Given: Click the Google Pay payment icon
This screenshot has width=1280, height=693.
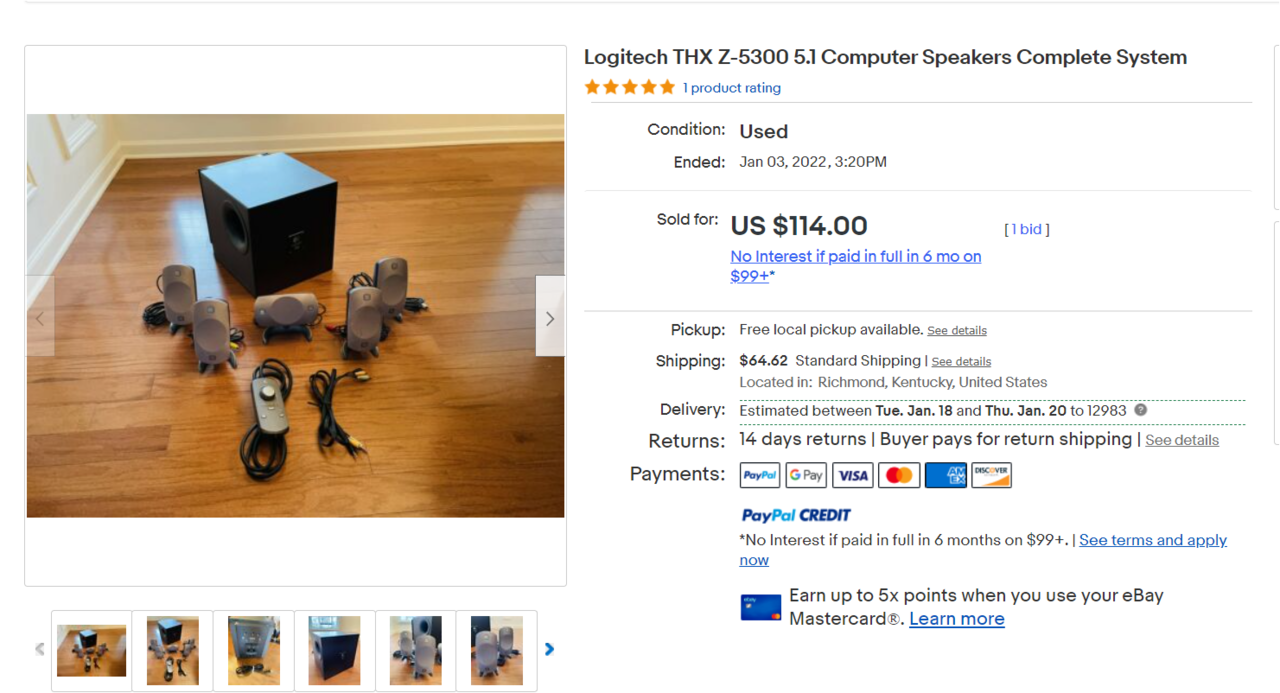Looking at the screenshot, I should click(x=806, y=475).
